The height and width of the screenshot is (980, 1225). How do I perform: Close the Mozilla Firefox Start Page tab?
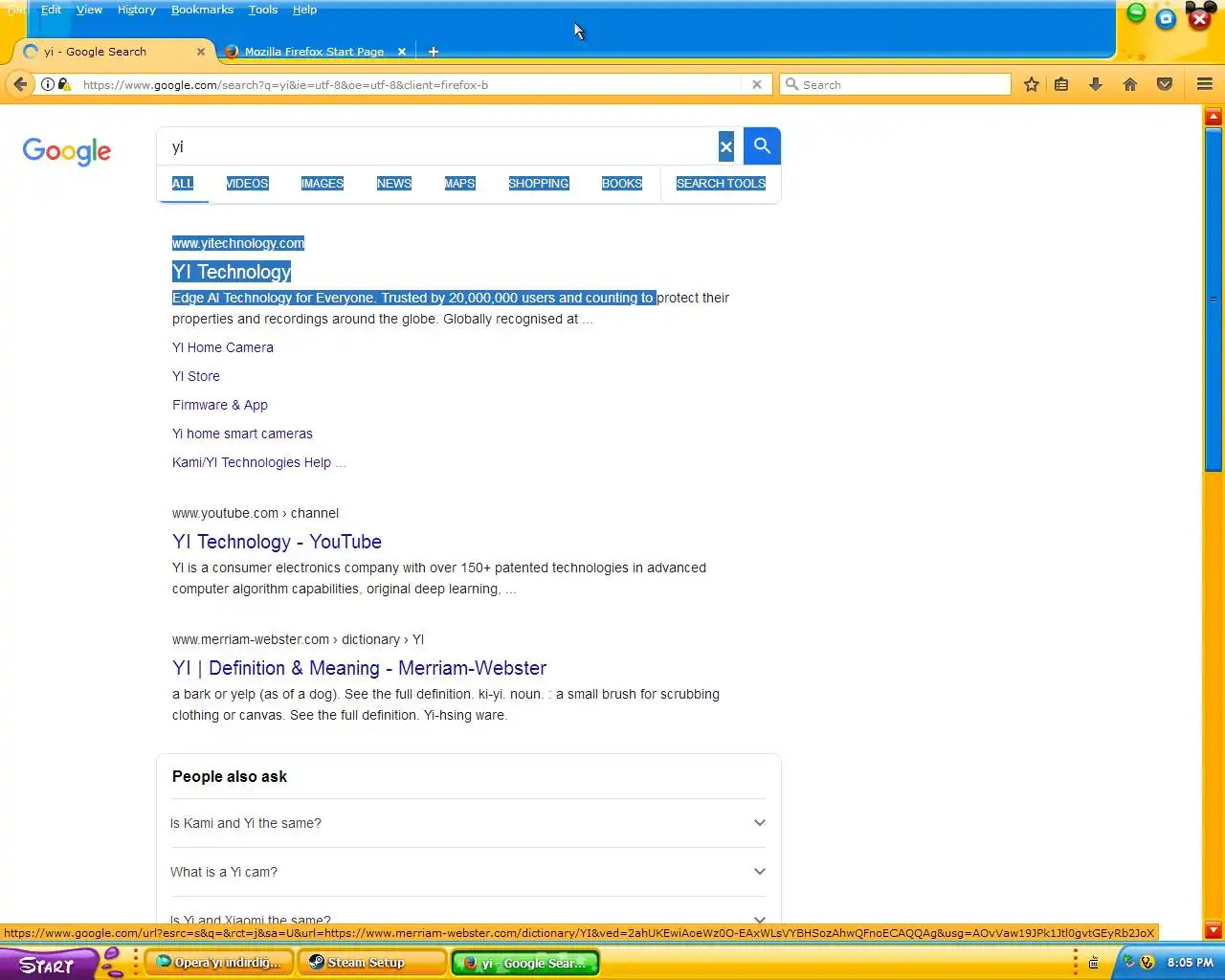point(402,52)
